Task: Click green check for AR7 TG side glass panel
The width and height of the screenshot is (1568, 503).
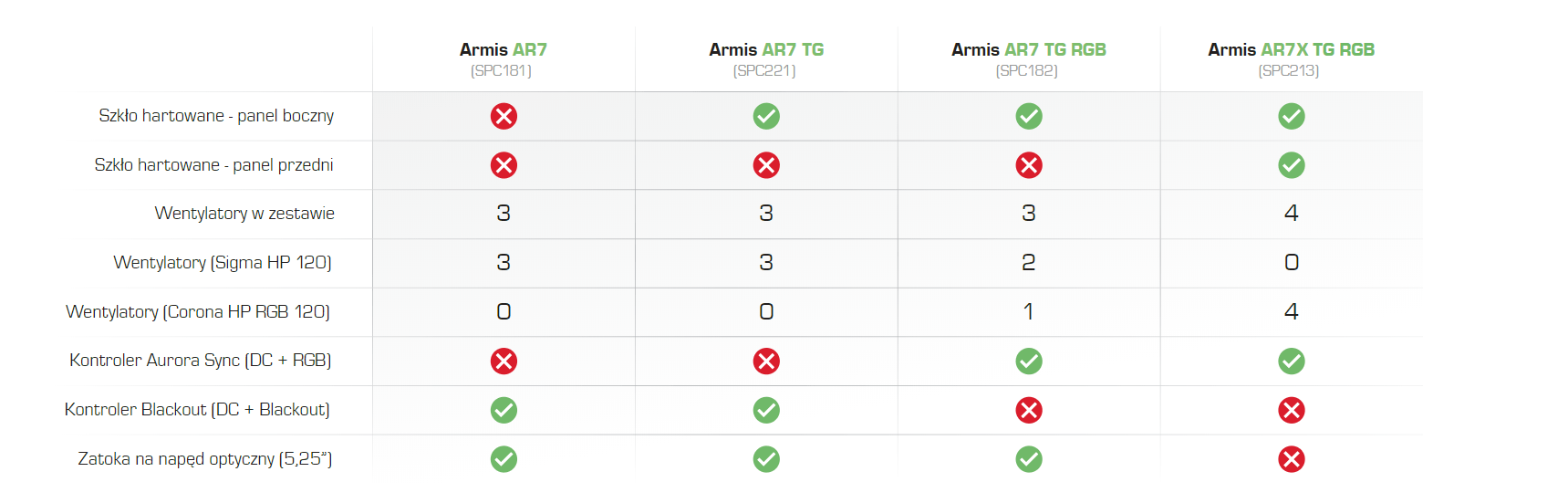Action: [766, 116]
